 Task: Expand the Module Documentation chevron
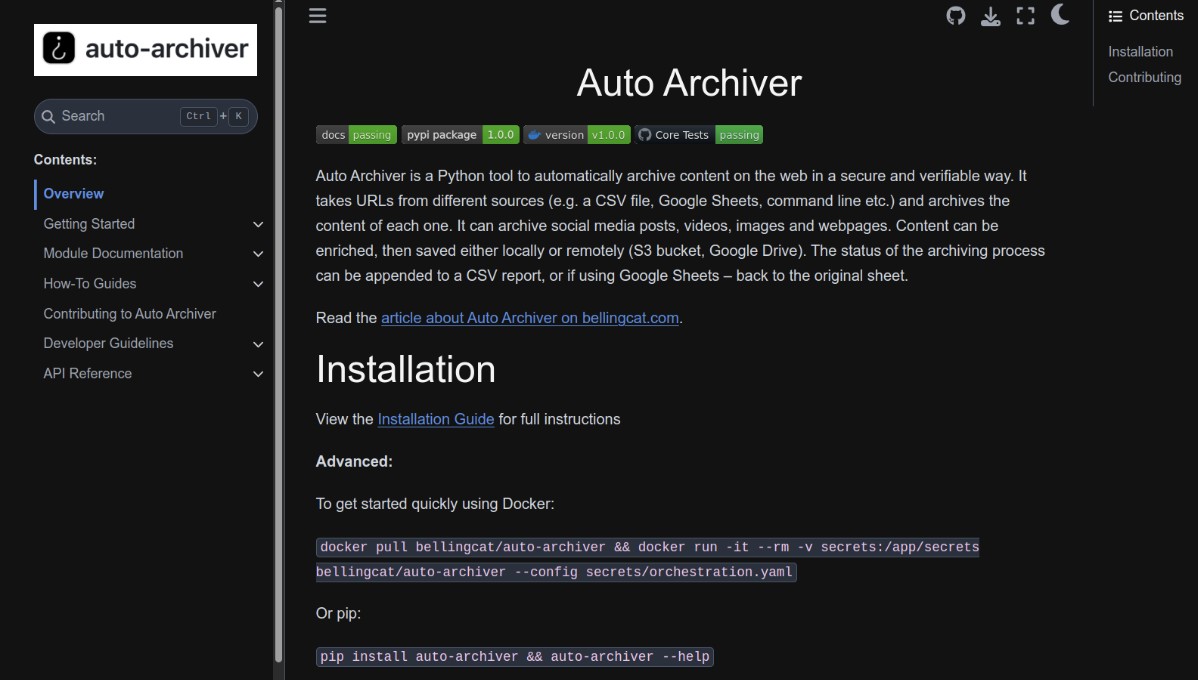tap(258, 254)
